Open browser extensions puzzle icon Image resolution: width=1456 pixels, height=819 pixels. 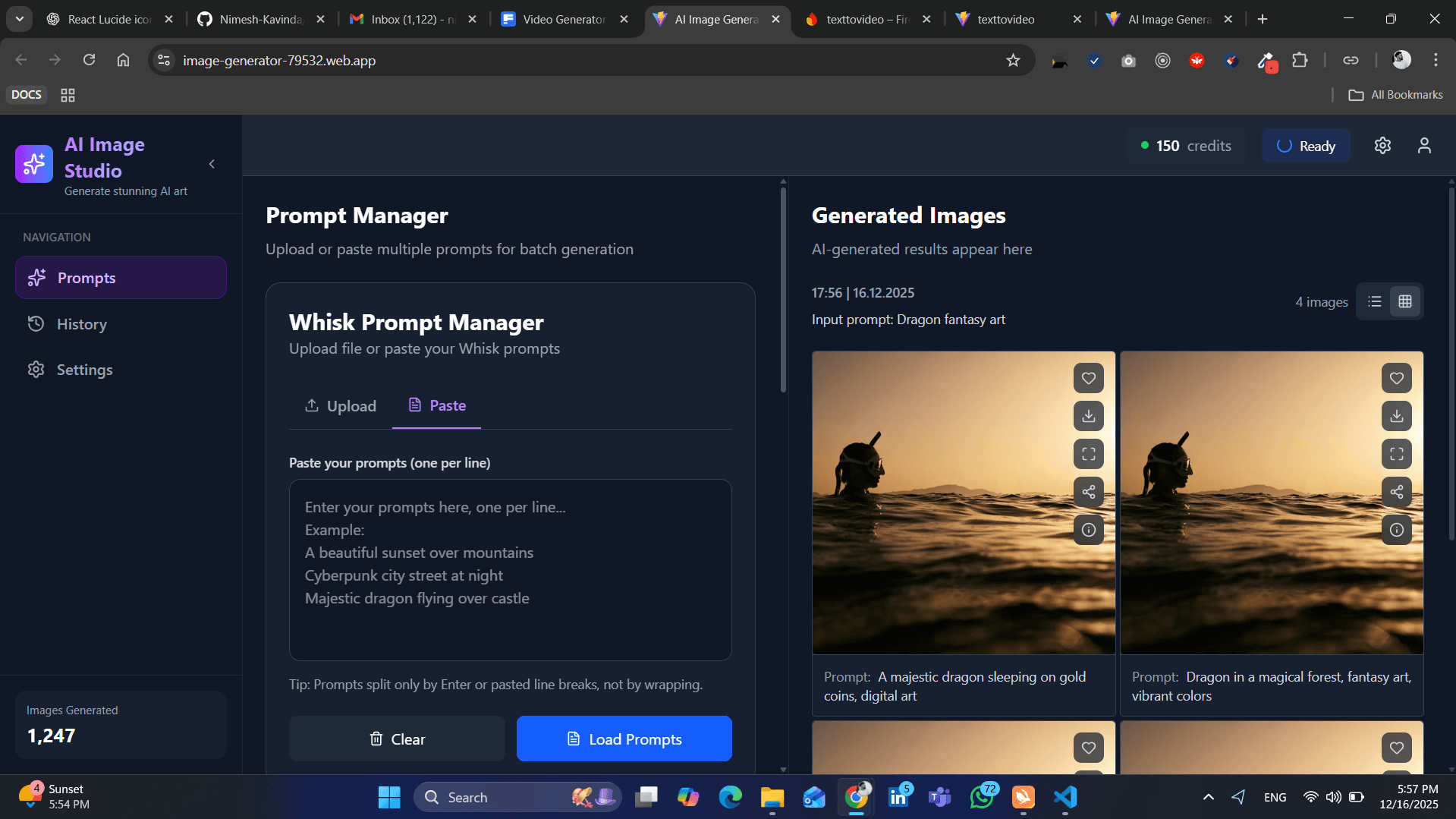(1300, 60)
